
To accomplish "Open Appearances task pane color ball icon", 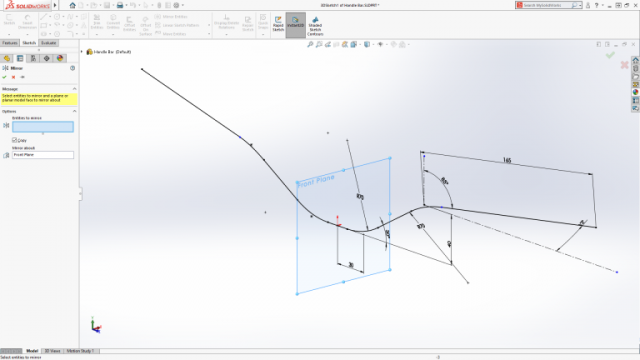I will [636, 92].
